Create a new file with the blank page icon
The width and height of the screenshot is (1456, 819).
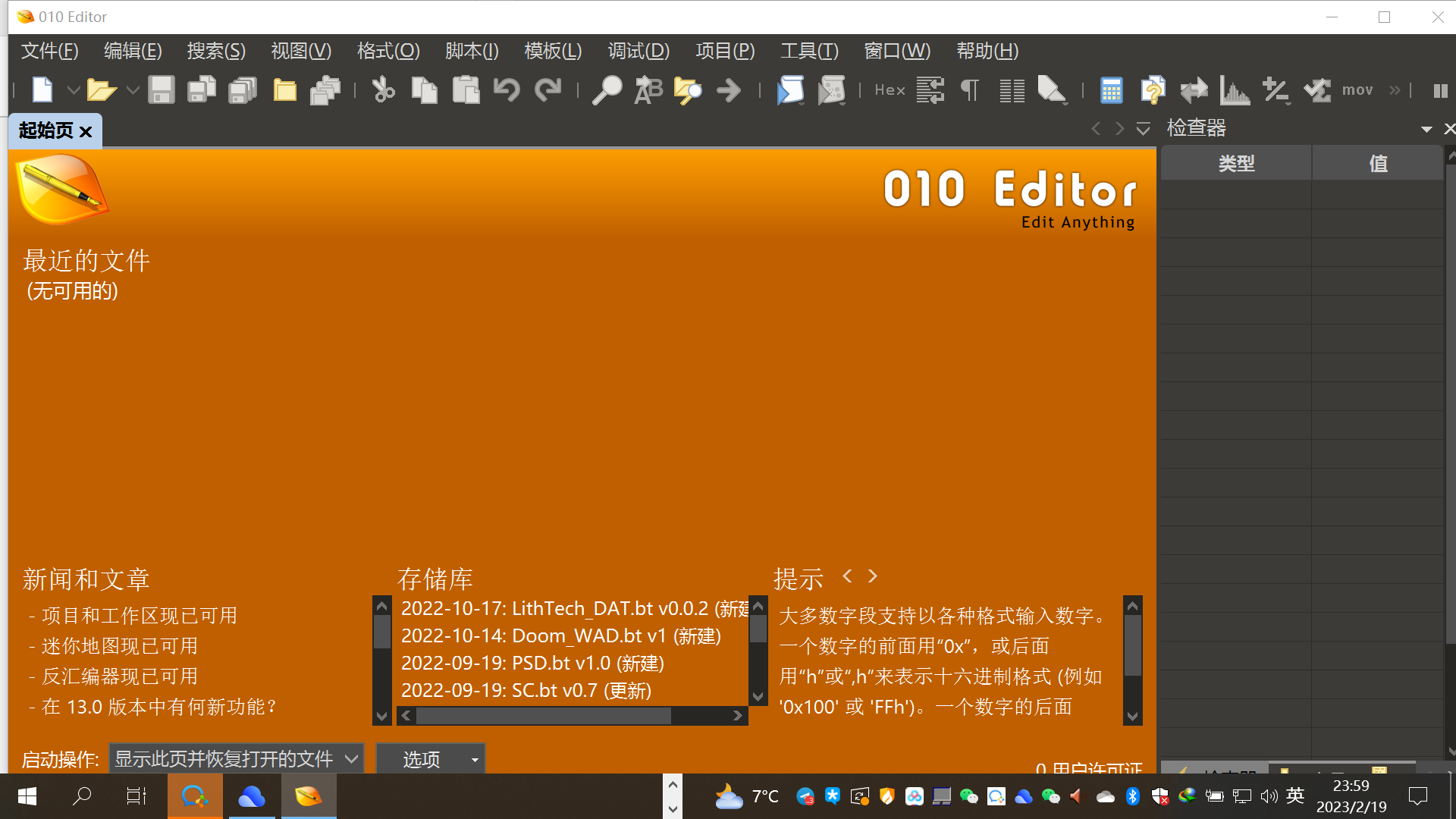(42, 90)
